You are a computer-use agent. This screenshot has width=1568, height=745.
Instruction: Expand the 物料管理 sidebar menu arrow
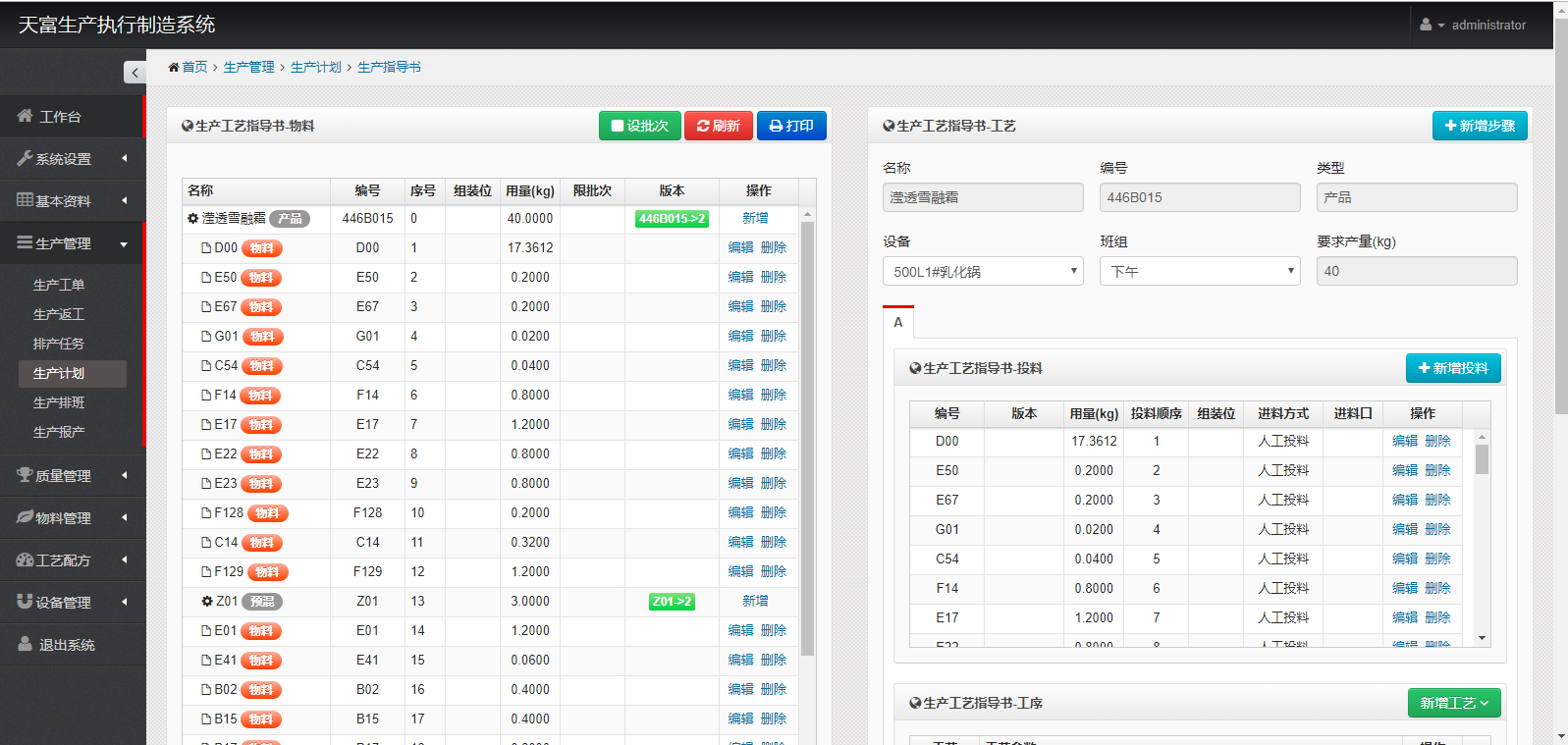tap(124, 517)
